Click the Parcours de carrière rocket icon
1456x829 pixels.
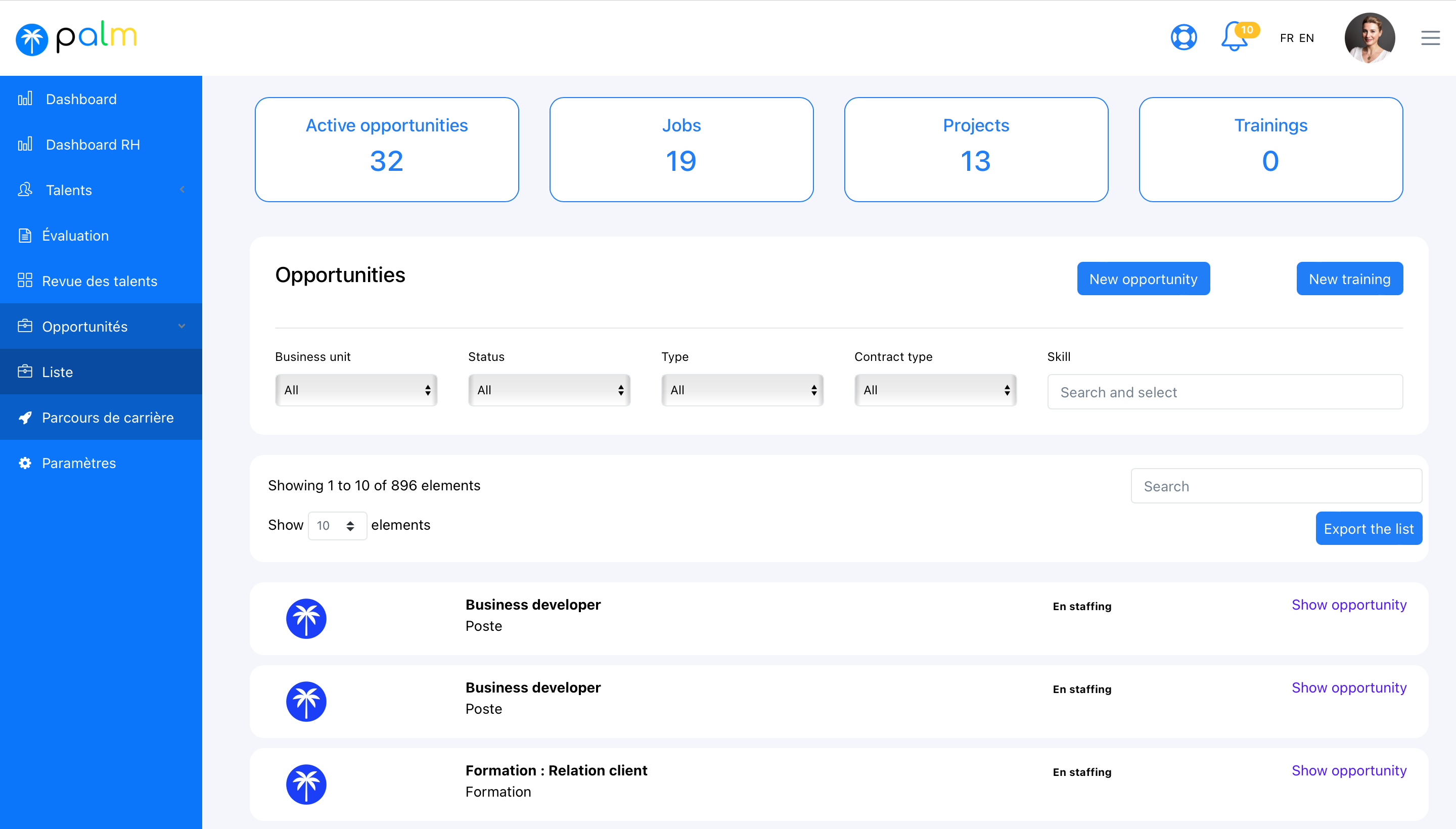click(24, 418)
